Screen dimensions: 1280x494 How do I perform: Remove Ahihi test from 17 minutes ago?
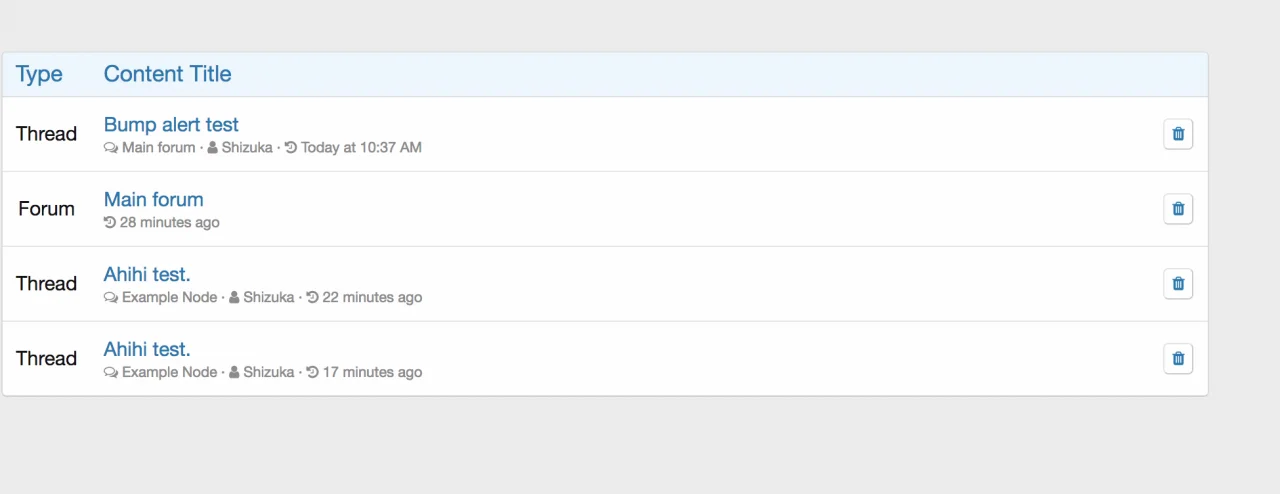[1178, 359]
